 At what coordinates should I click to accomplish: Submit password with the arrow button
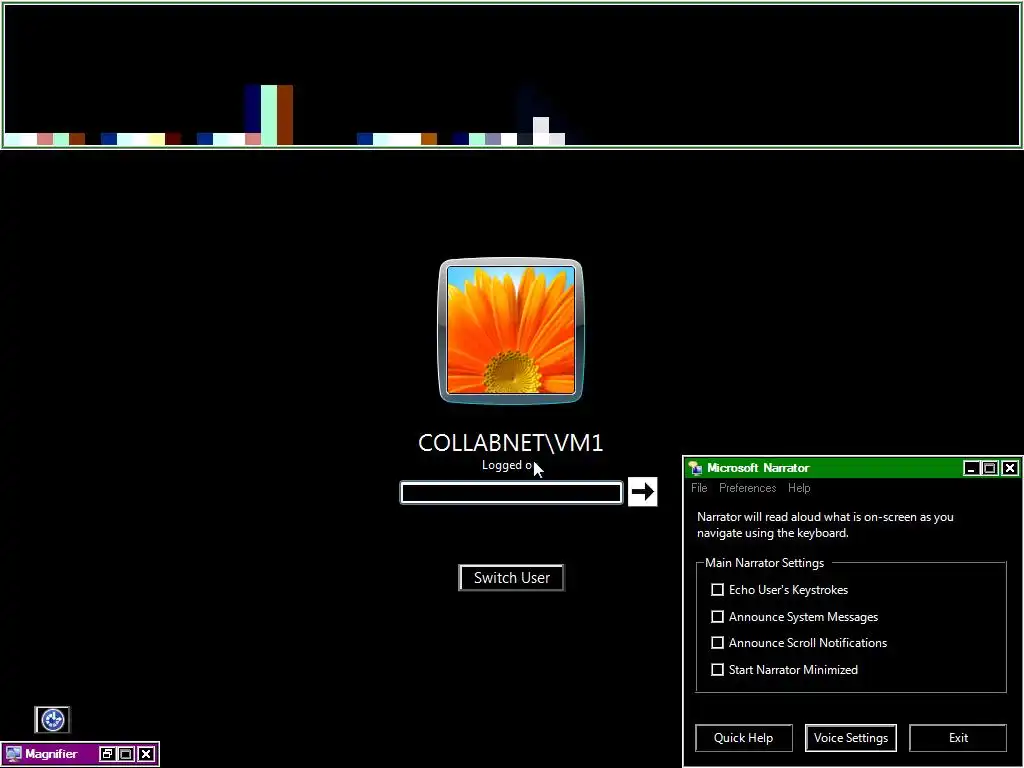(x=643, y=491)
